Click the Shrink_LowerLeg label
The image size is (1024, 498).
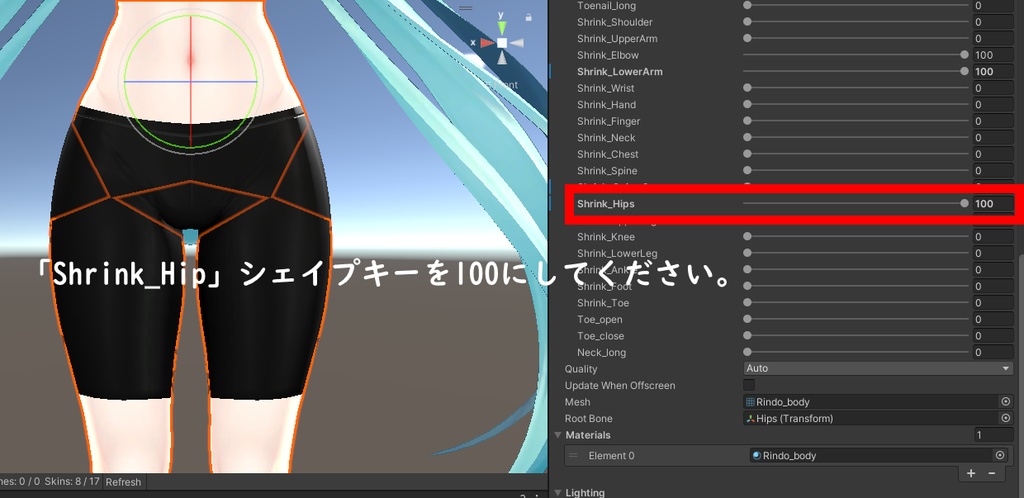point(617,253)
